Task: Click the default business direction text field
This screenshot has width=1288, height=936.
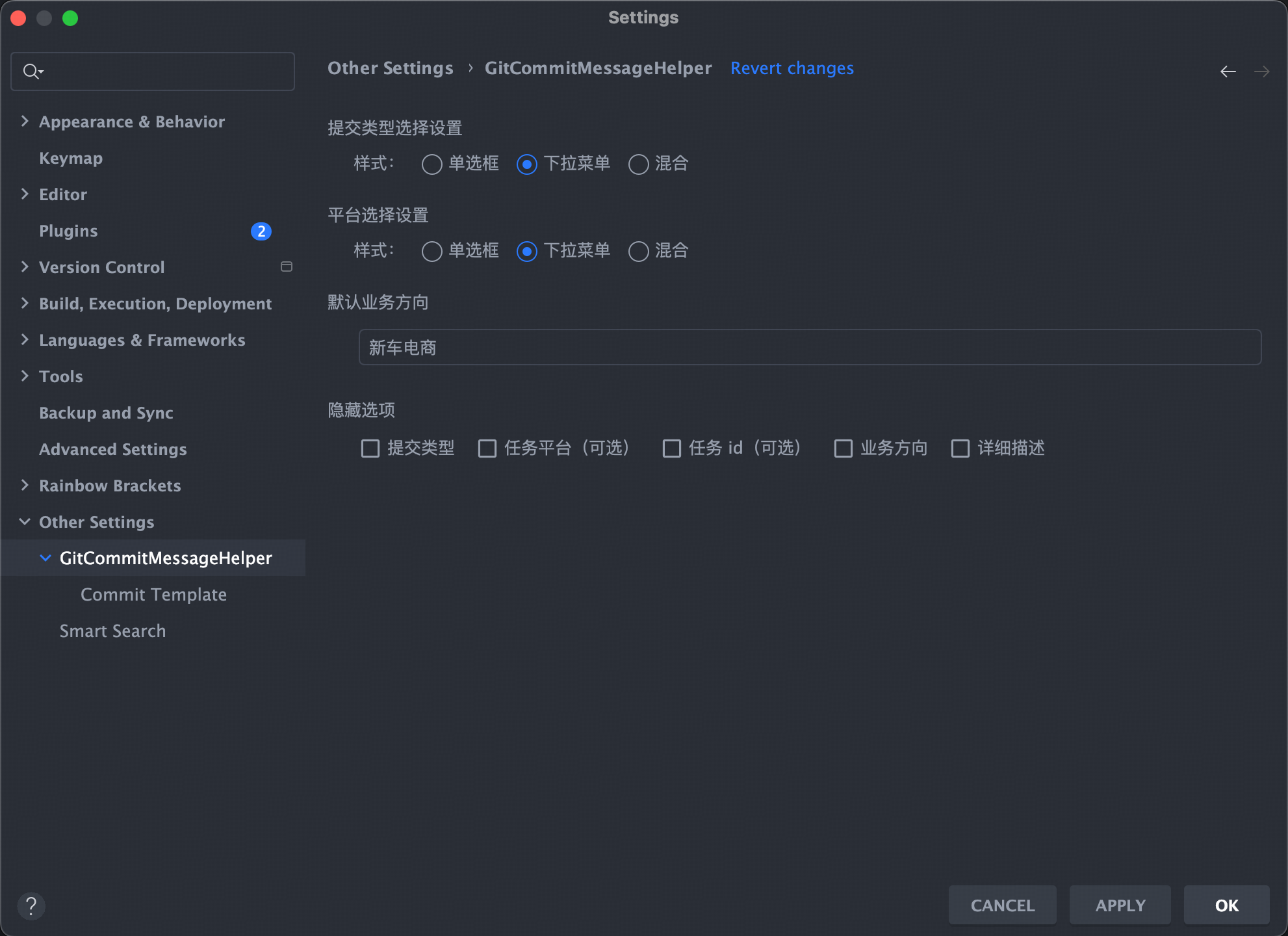Action: pos(809,348)
